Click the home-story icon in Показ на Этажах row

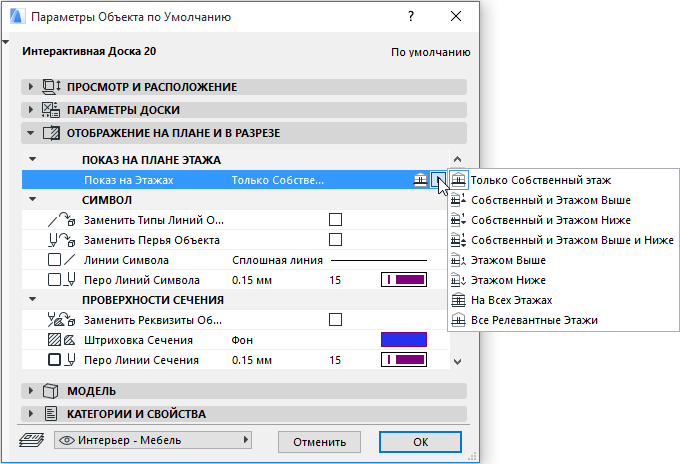420,180
